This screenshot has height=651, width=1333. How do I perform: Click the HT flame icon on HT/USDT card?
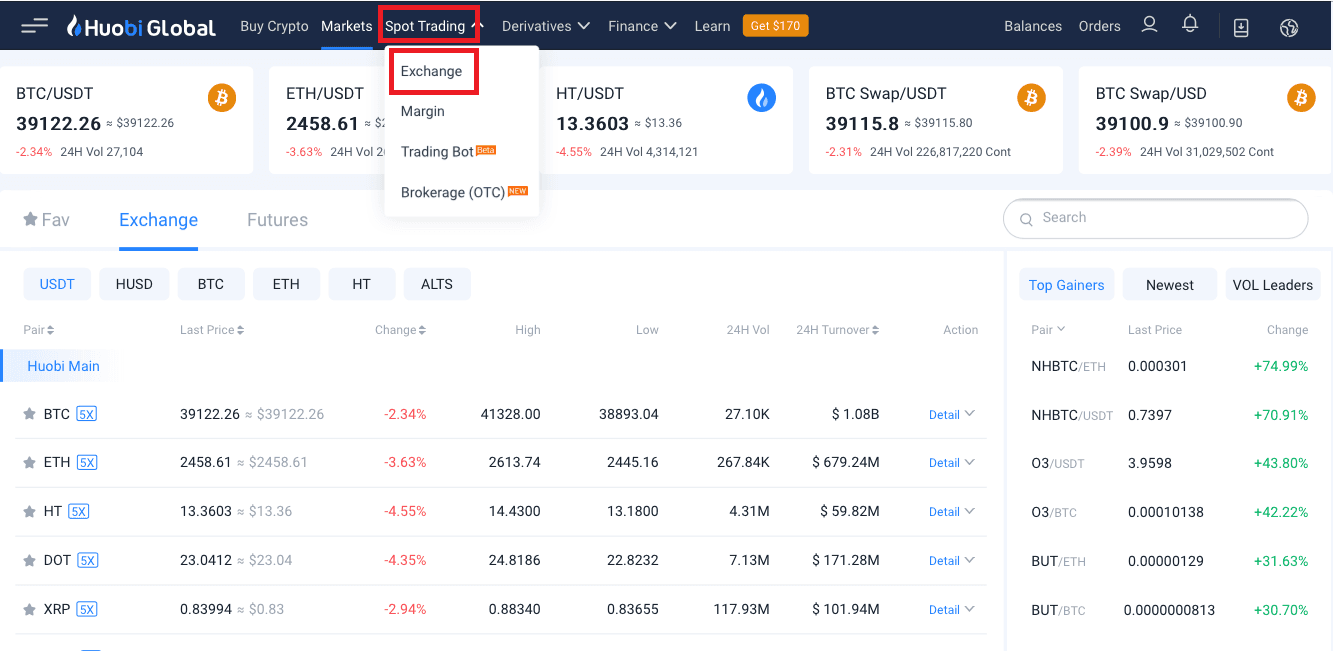pyautogui.click(x=762, y=97)
